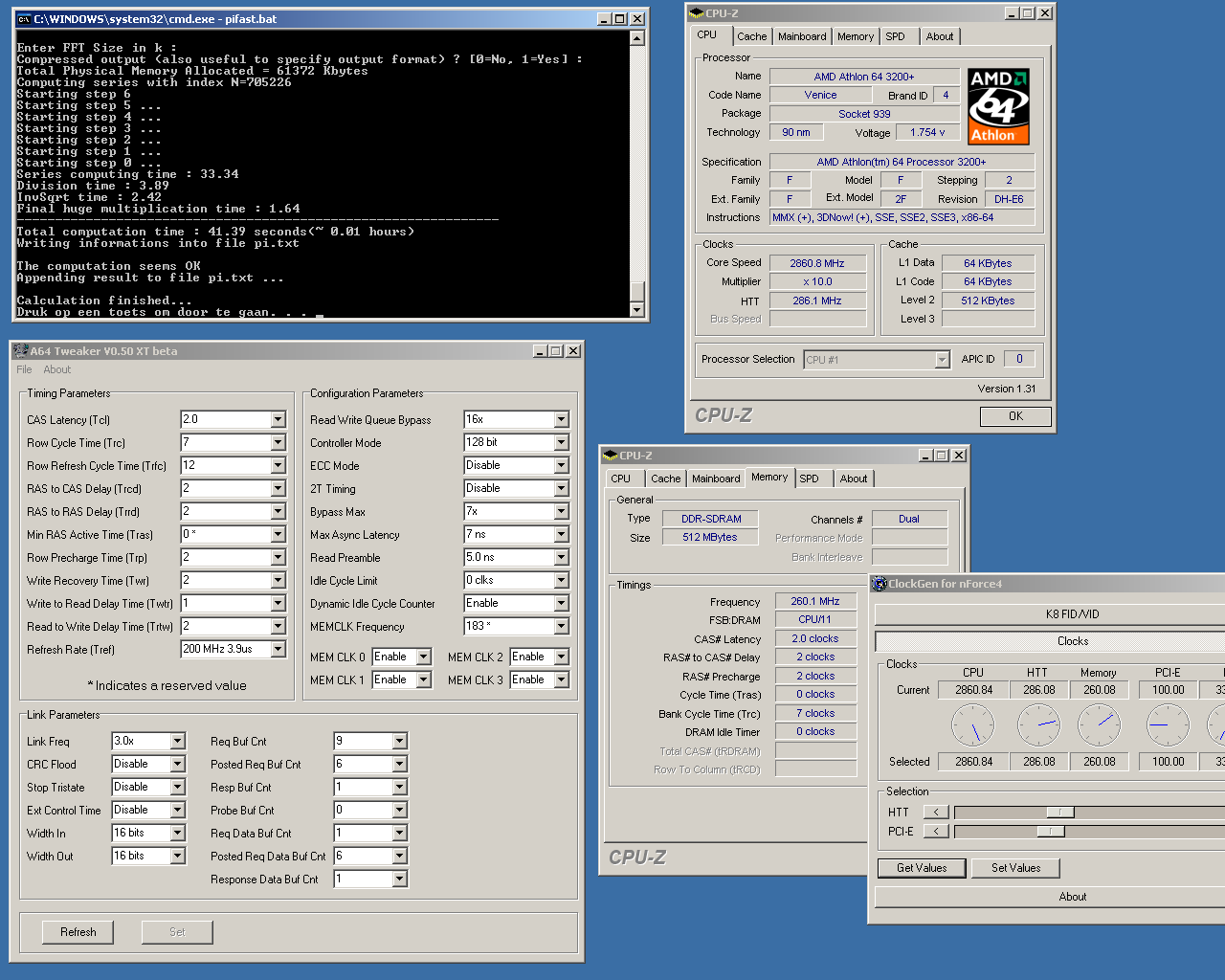The width and height of the screenshot is (1225, 980).
Task: Open the Processor Selection CPU #1 dropdown
Action: [x=942, y=360]
